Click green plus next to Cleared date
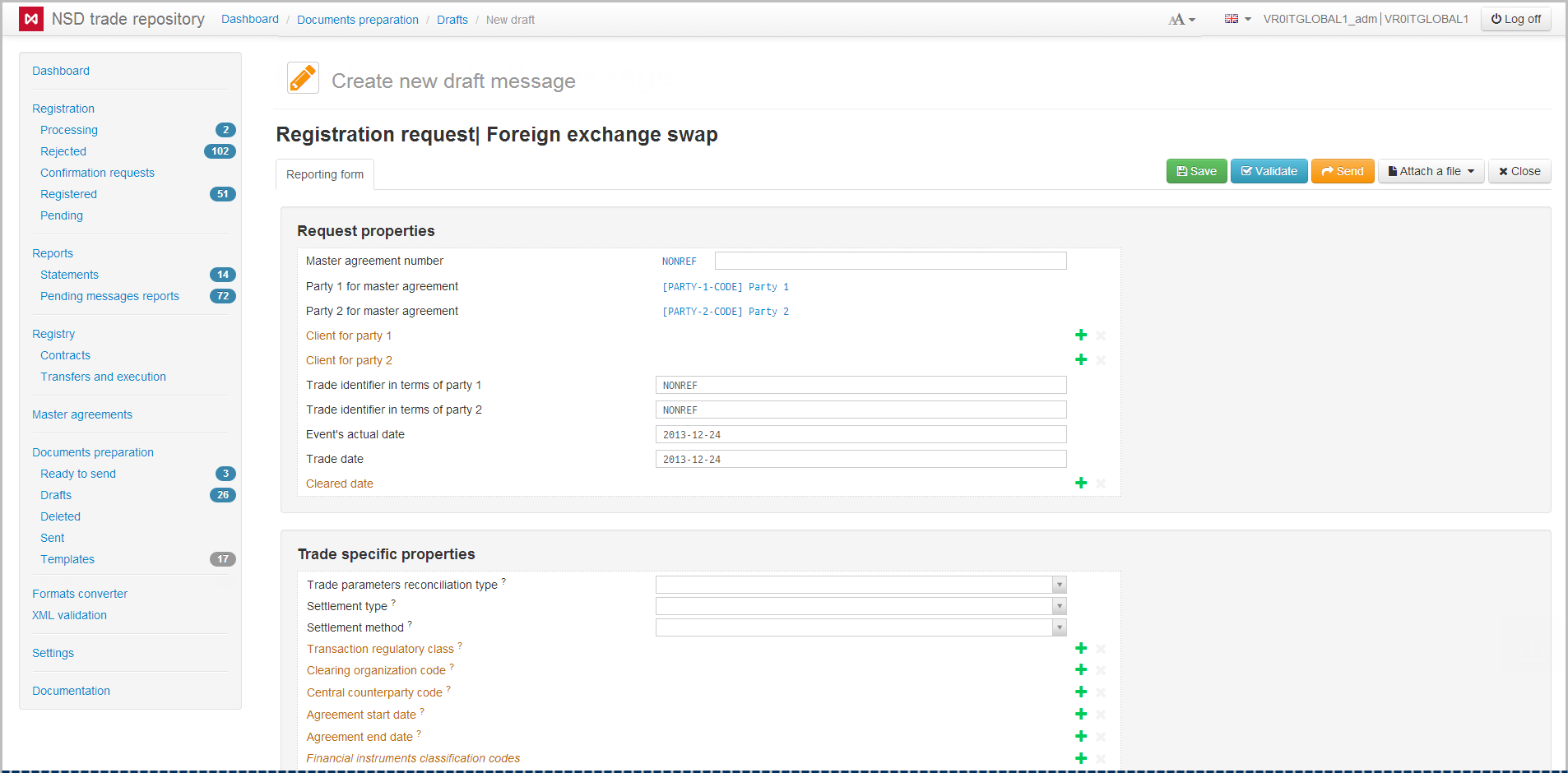The height and width of the screenshot is (773, 1568). (x=1081, y=484)
